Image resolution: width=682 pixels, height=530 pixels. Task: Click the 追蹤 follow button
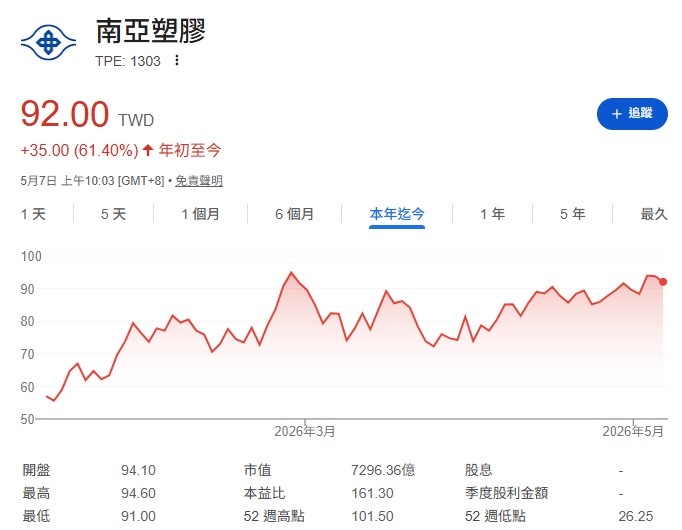pos(632,114)
